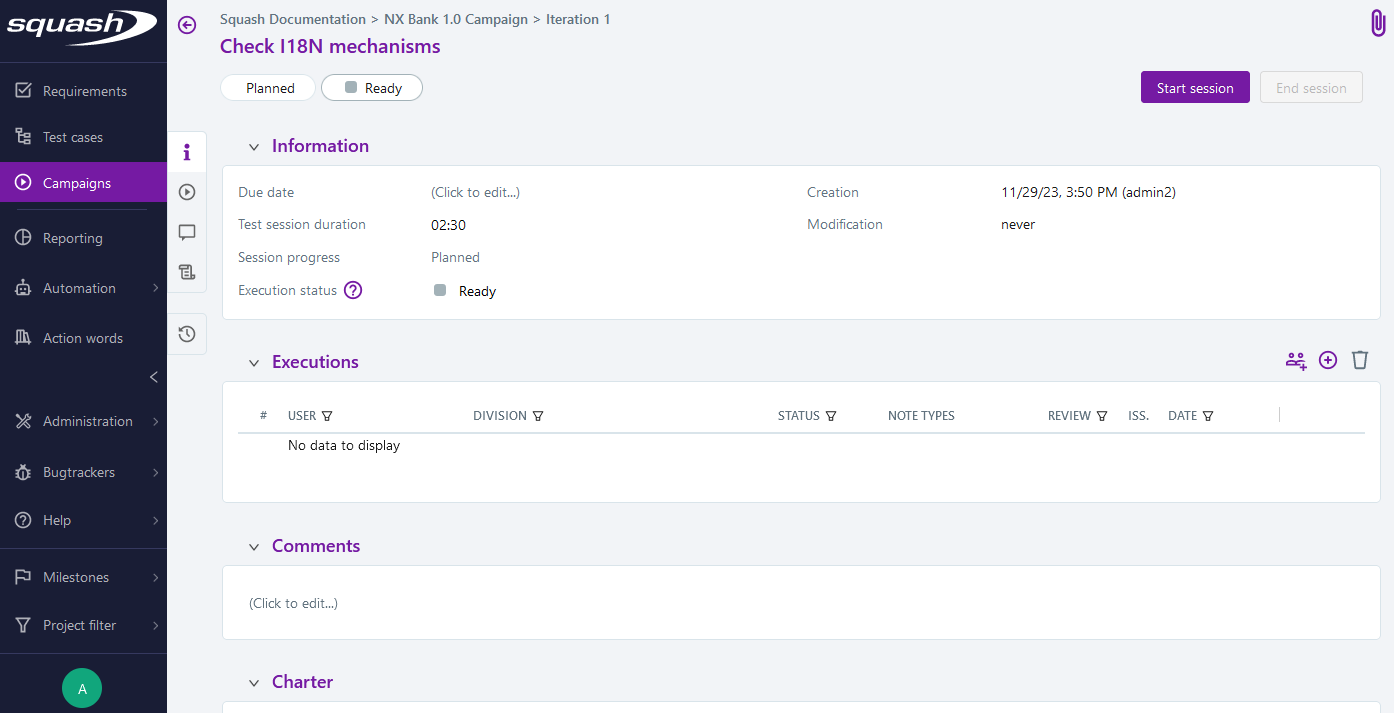Expand the Administration submenu
Viewport: 1394px width, 713px height.
(155, 422)
